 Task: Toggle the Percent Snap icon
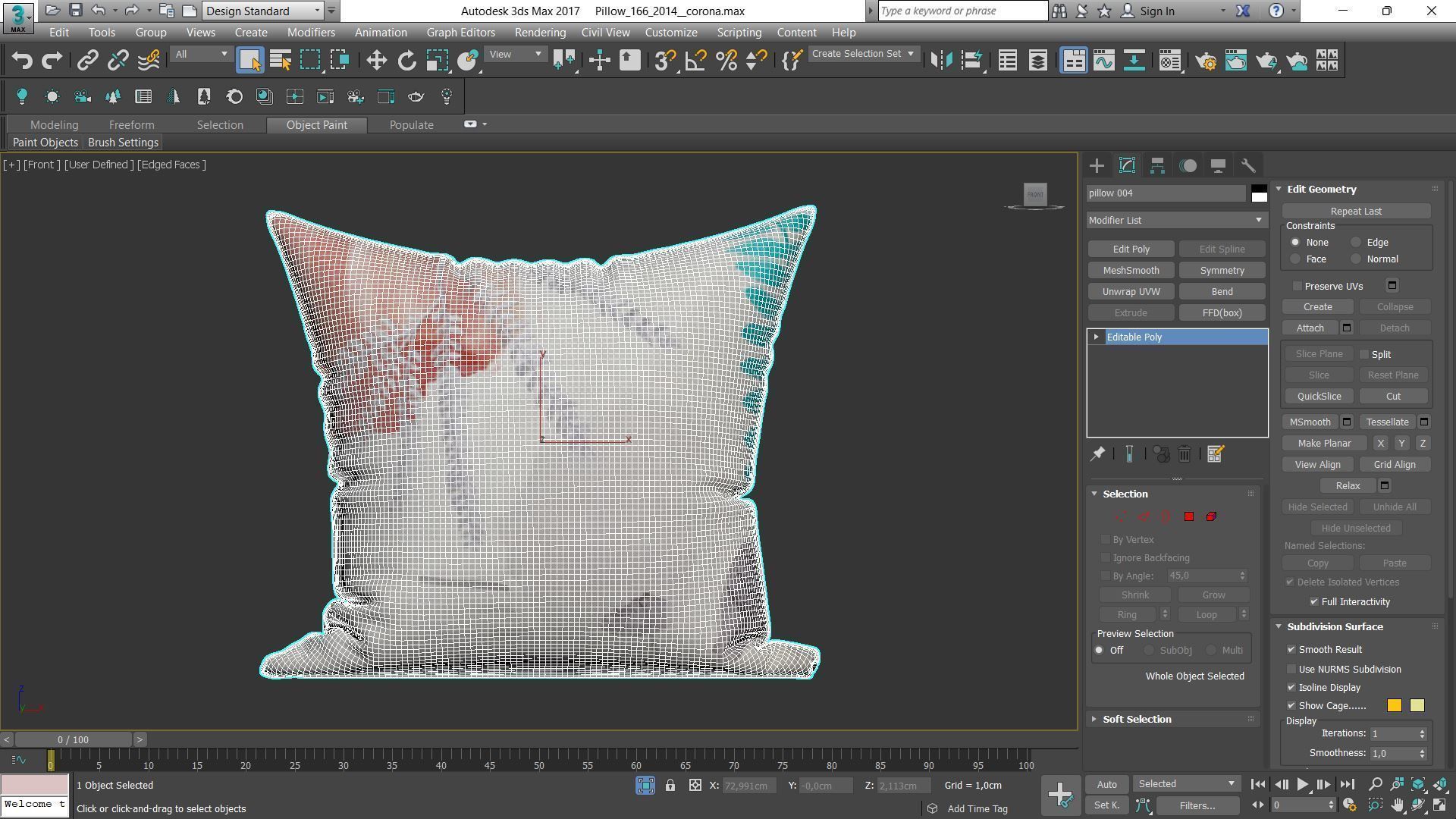point(726,61)
